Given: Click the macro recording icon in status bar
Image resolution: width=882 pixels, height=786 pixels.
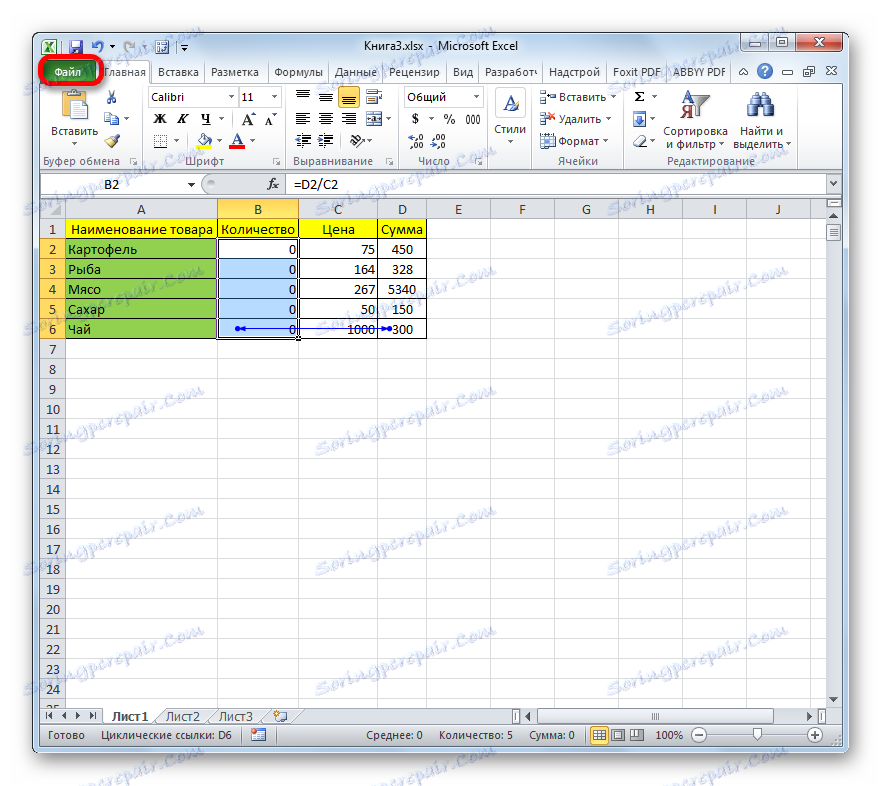Looking at the screenshot, I should pos(258,734).
